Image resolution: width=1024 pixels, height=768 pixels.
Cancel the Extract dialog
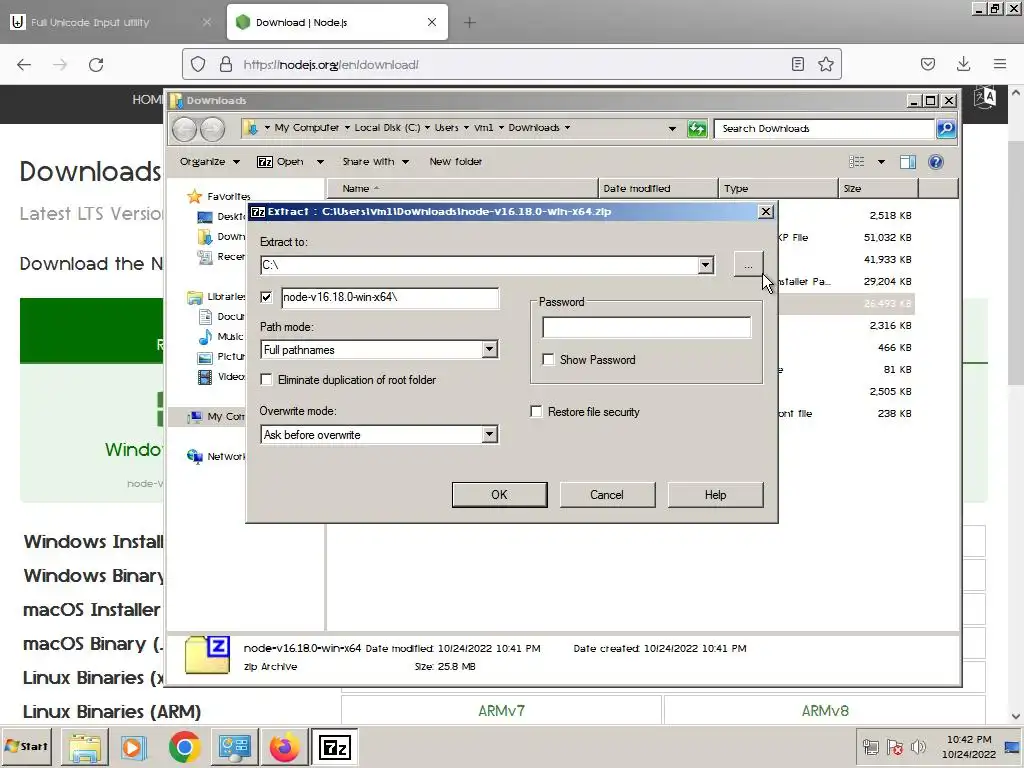click(x=607, y=495)
